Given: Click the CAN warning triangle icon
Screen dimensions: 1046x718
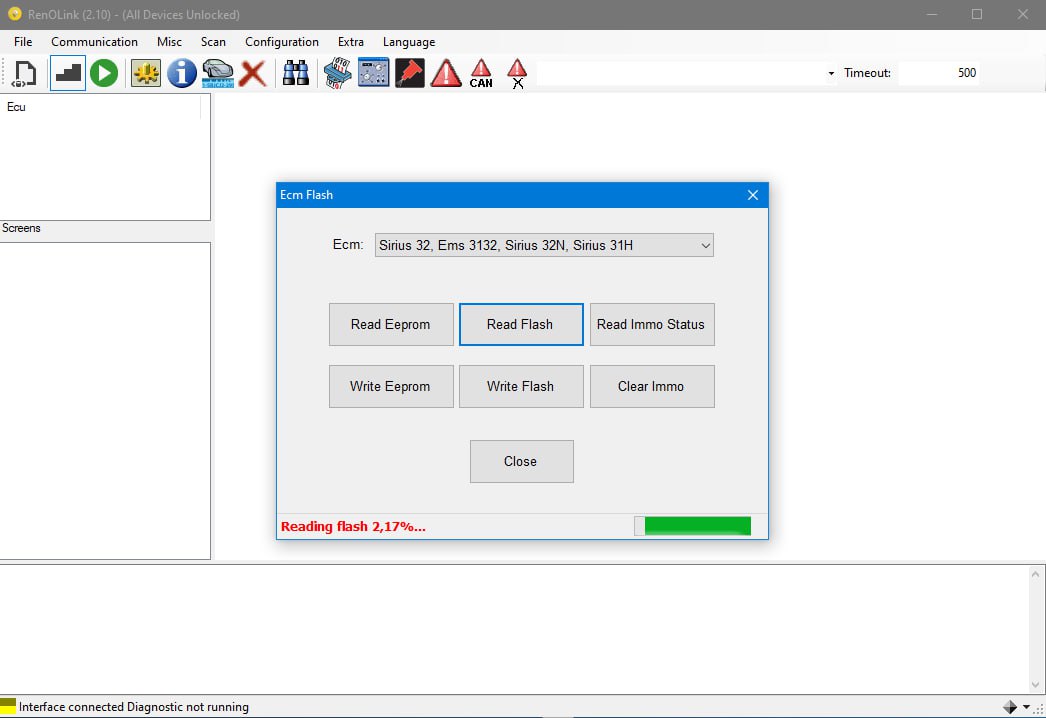Looking at the screenshot, I should point(481,73).
